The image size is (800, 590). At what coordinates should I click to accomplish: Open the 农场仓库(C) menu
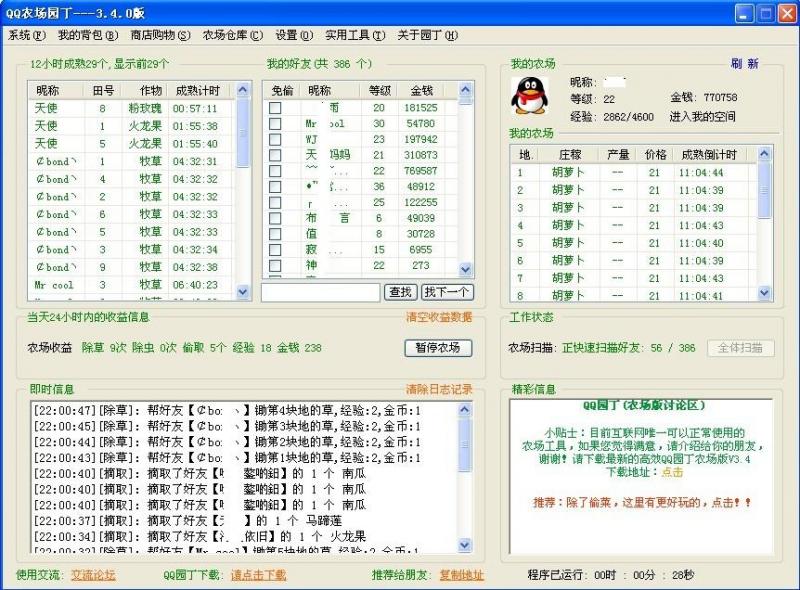tap(233, 35)
